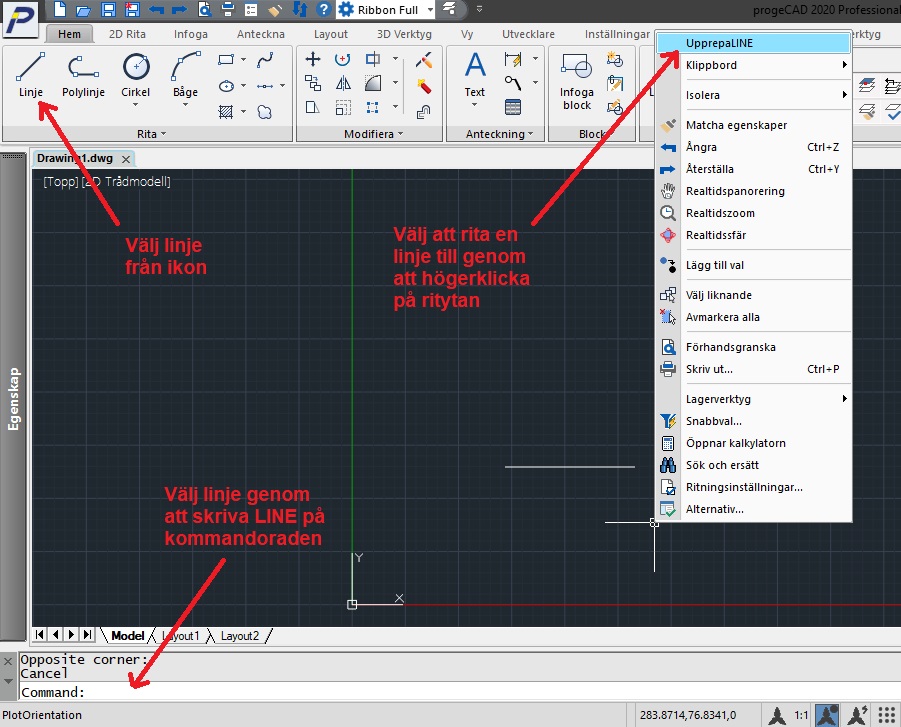Open Snabbval... from context menu

(x=753, y=421)
